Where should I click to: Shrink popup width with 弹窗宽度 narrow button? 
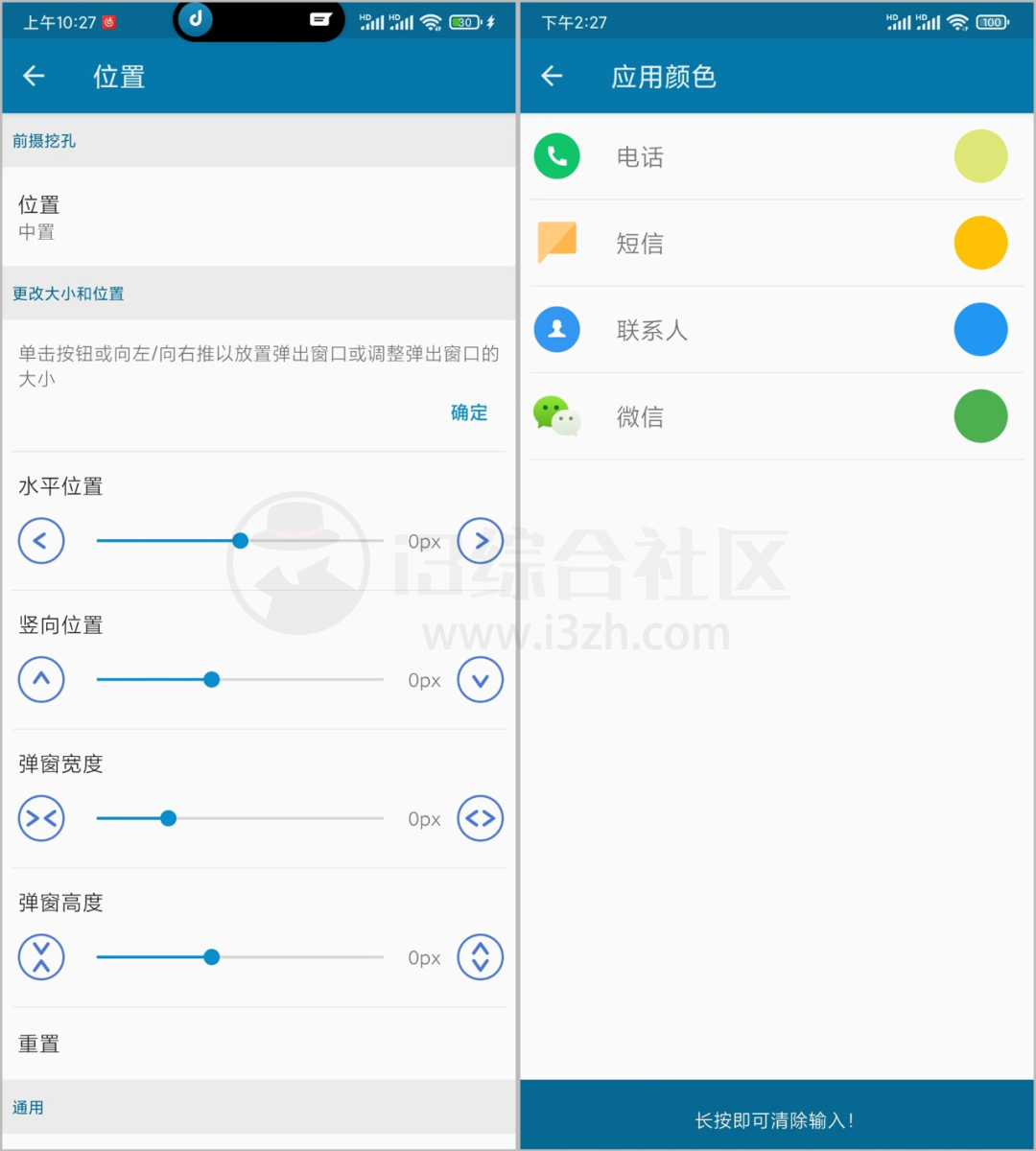click(x=41, y=819)
